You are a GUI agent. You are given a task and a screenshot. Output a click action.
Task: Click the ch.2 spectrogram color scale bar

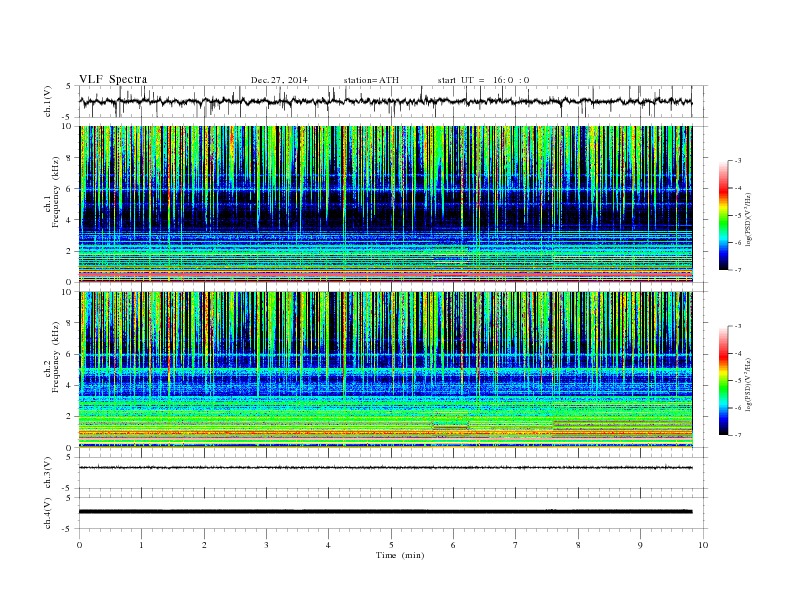pyautogui.click(x=723, y=381)
